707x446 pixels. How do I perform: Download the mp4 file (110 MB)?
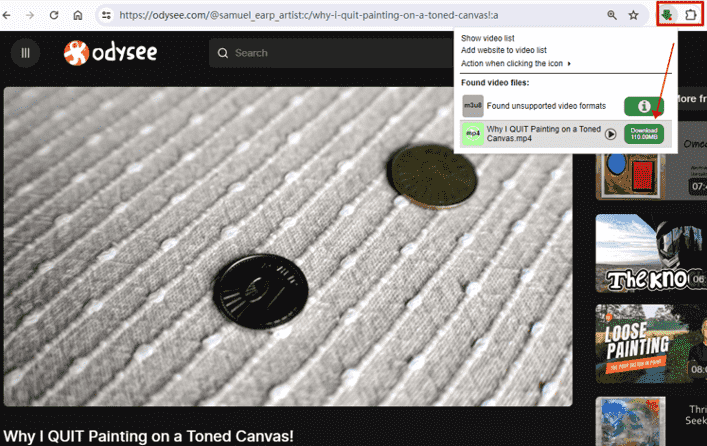pos(643,134)
